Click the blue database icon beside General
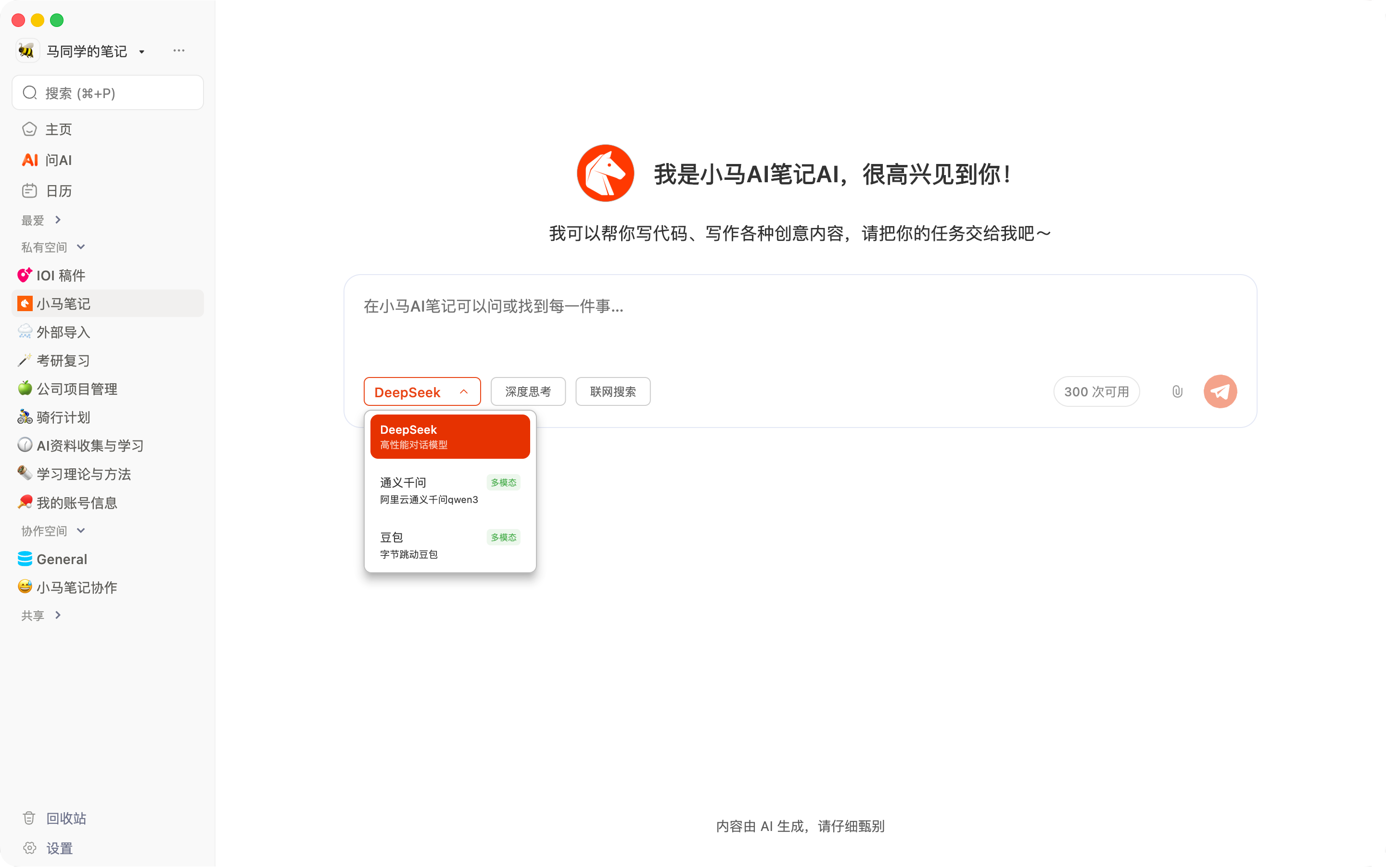The image size is (1387, 868). tap(25, 559)
